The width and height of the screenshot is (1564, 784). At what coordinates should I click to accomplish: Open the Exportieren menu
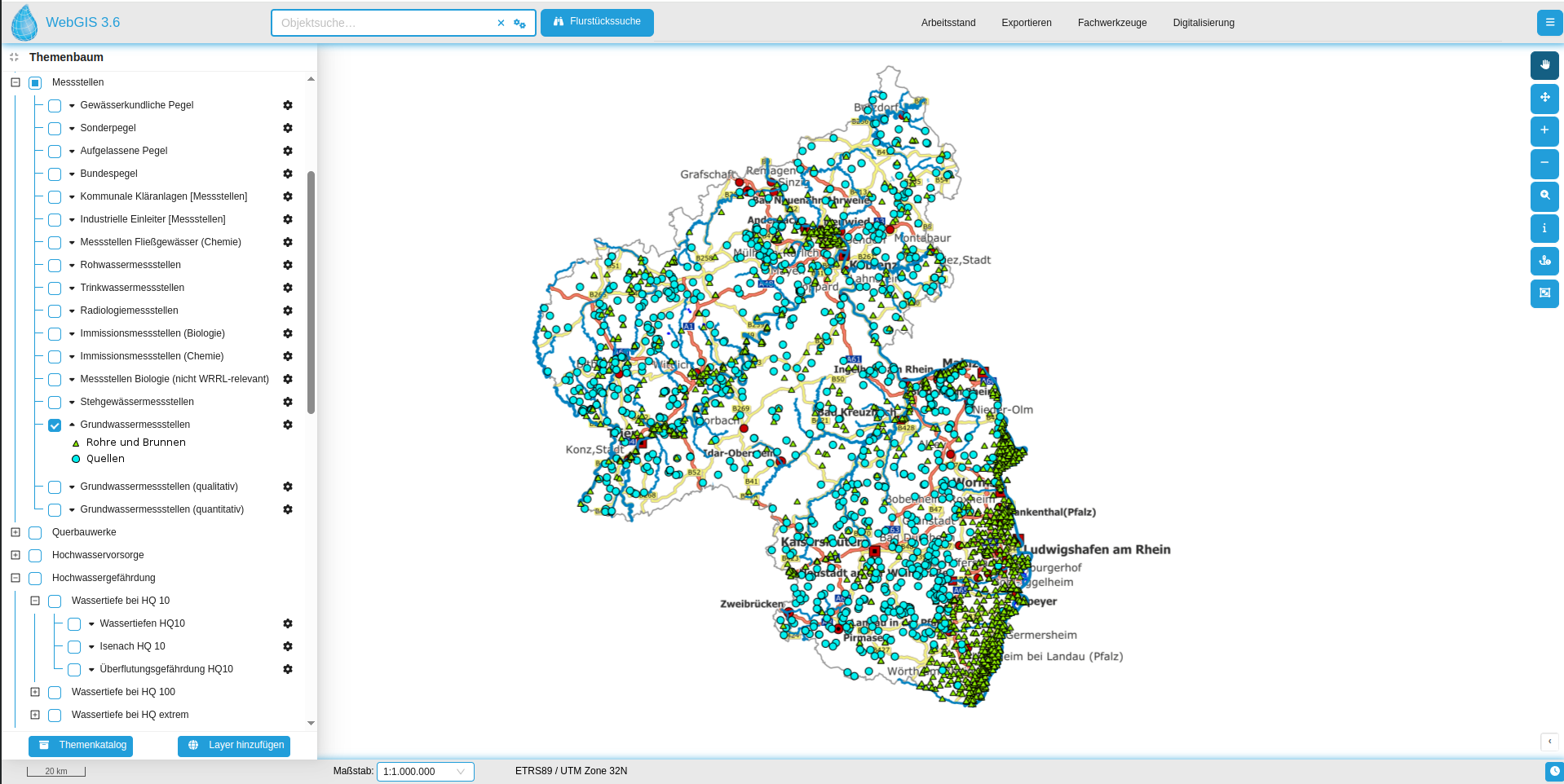(1026, 23)
